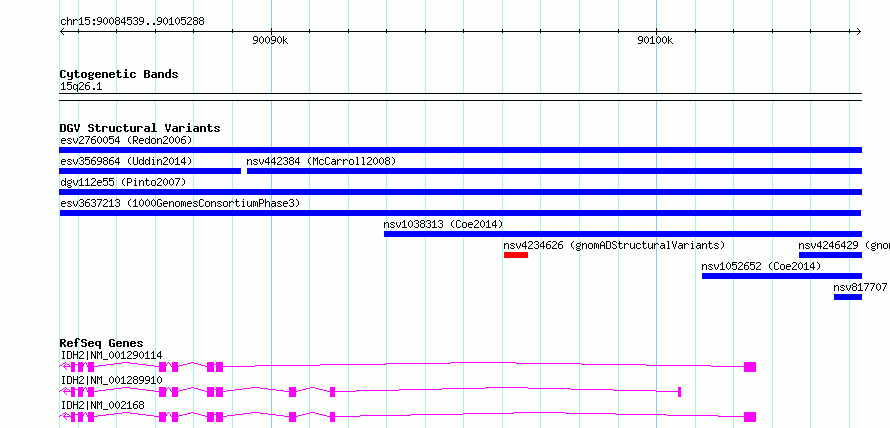Click the nsv1052652 (Coe2014) variant bar
Viewport: 890px width, 428px height.
point(782,276)
